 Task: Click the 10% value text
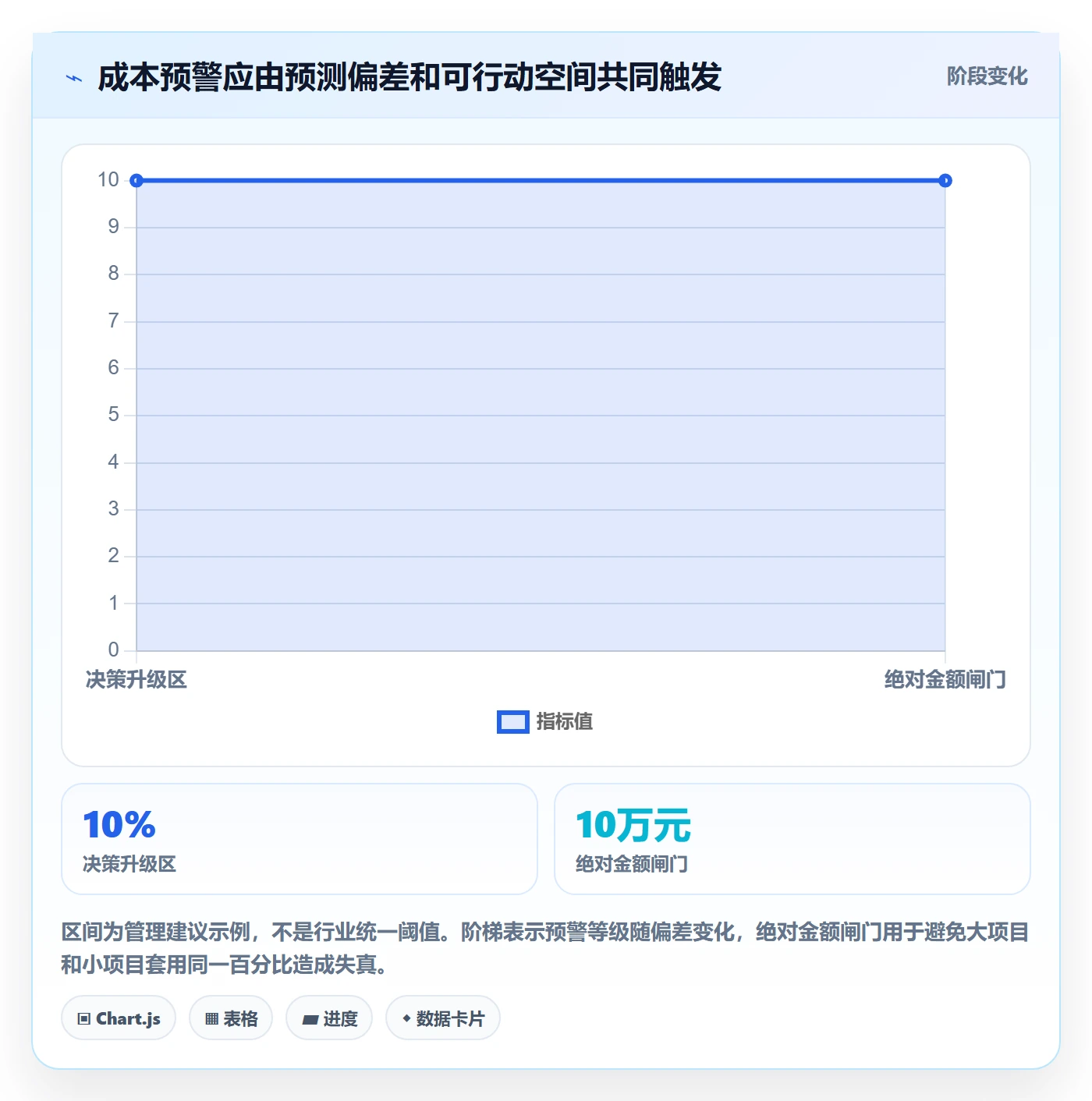point(119,825)
